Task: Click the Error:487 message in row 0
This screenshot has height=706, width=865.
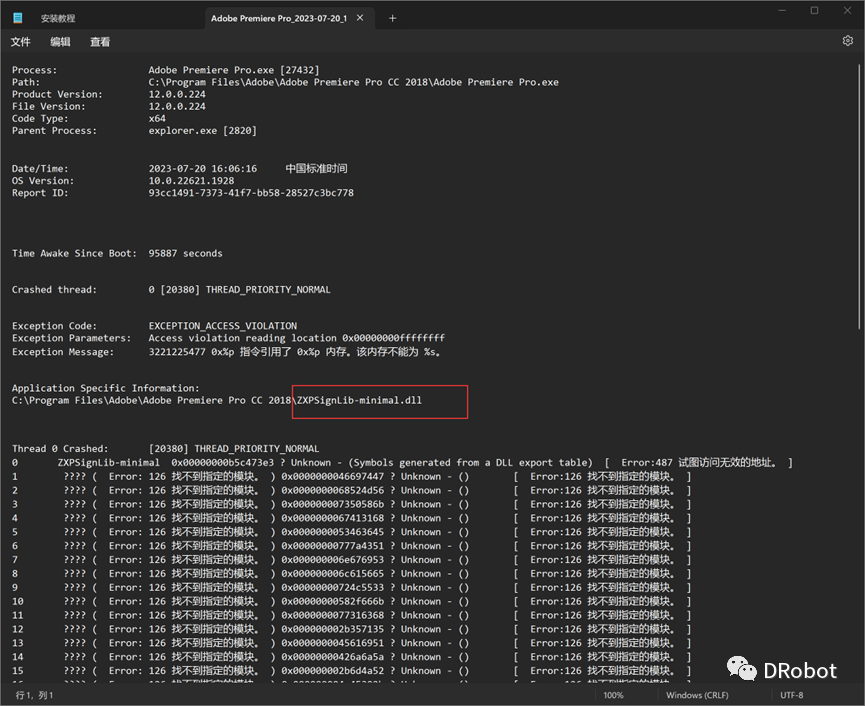Action: [700, 463]
